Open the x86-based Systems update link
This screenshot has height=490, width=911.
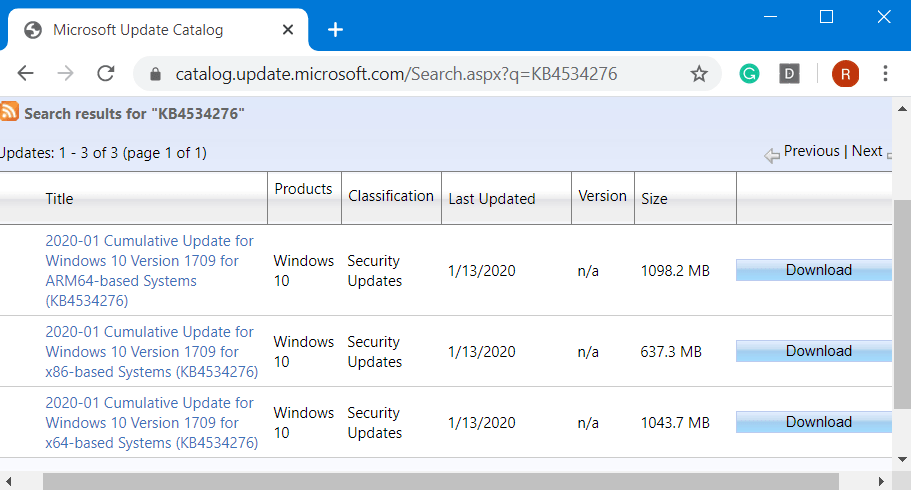click(152, 352)
